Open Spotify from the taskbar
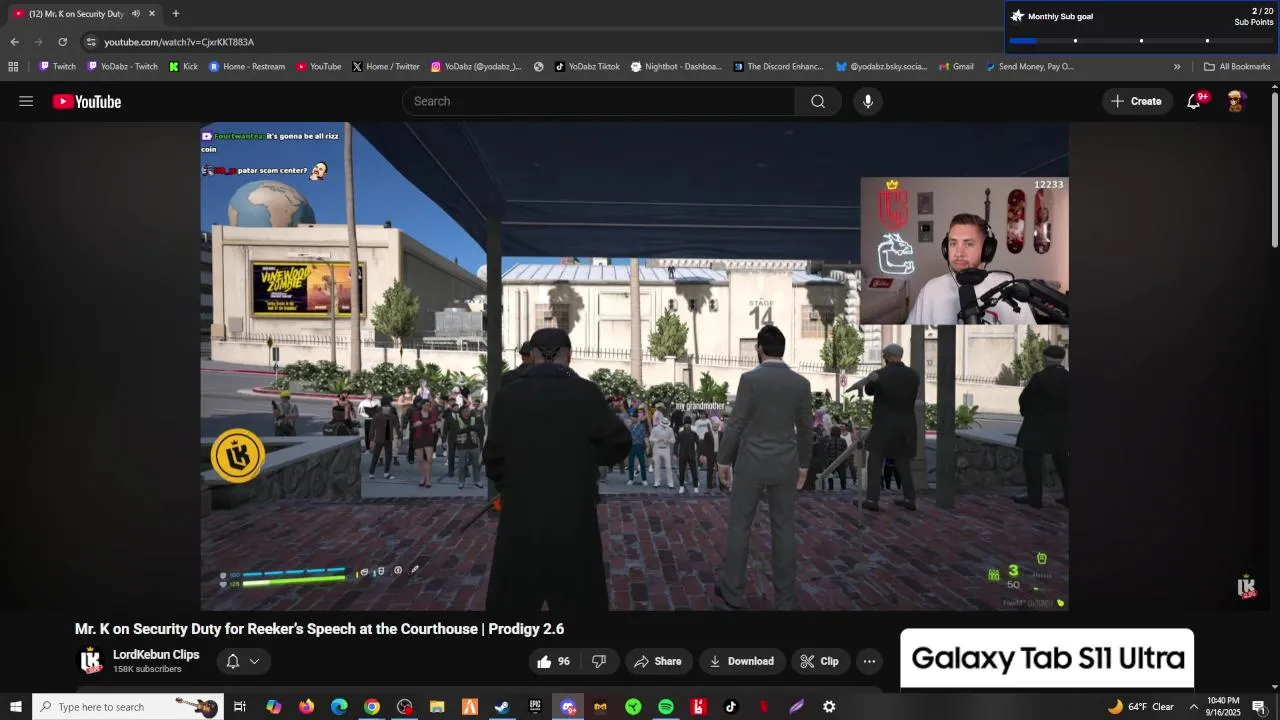The image size is (1280, 720). (666, 707)
